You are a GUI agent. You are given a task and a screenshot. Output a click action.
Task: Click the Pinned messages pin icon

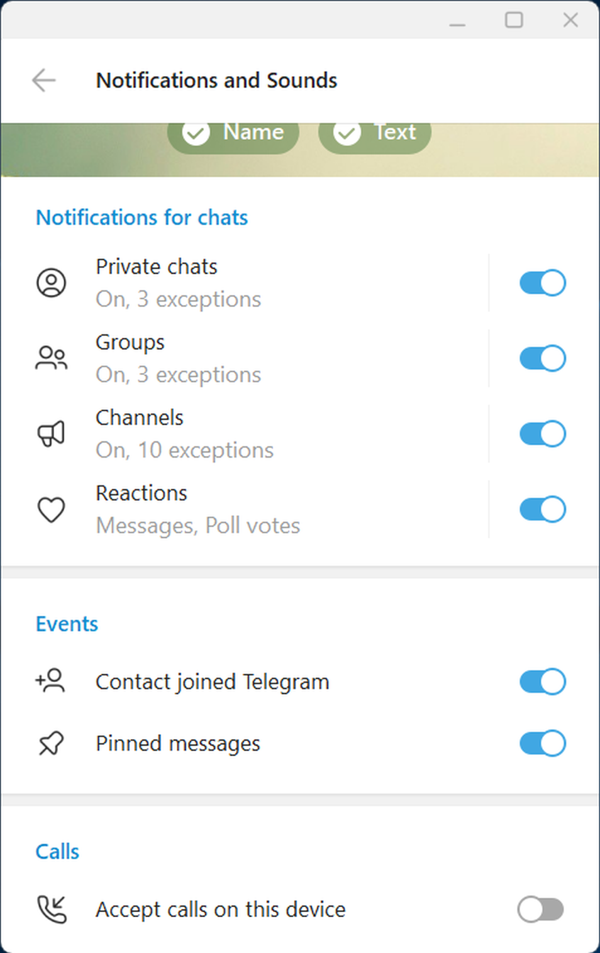[51, 744]
